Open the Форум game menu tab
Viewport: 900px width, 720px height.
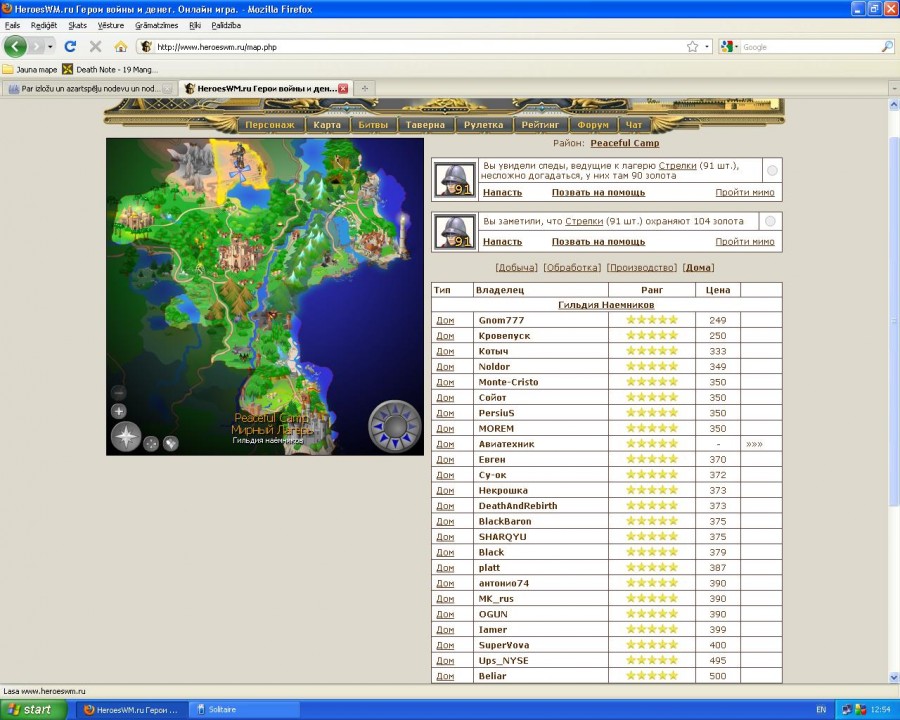pos(593,125)
